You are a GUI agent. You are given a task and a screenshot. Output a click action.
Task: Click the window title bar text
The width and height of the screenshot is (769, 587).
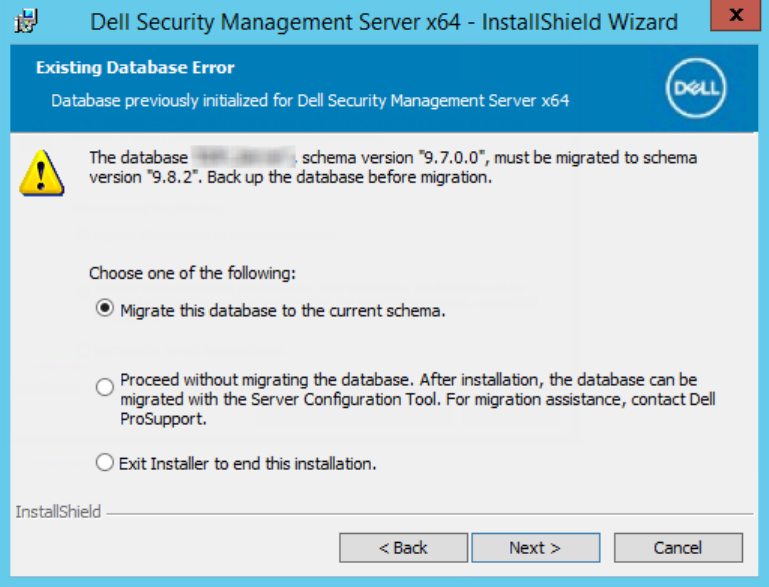click(384, 22)
